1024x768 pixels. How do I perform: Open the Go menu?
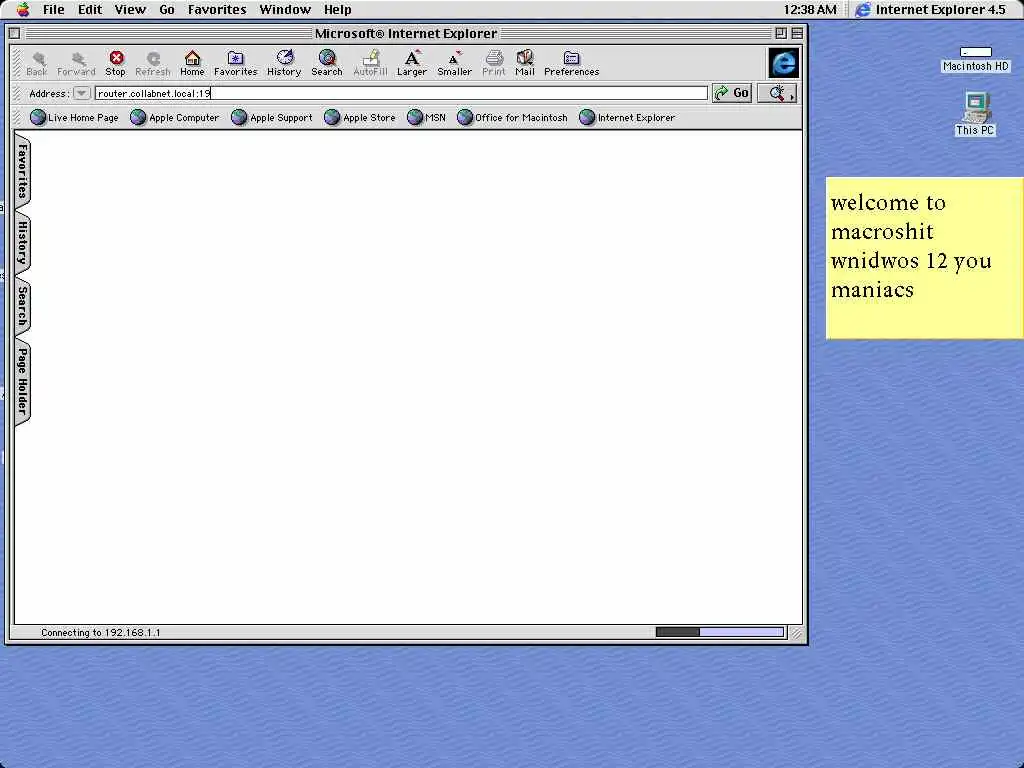click(x=167, y=9)
